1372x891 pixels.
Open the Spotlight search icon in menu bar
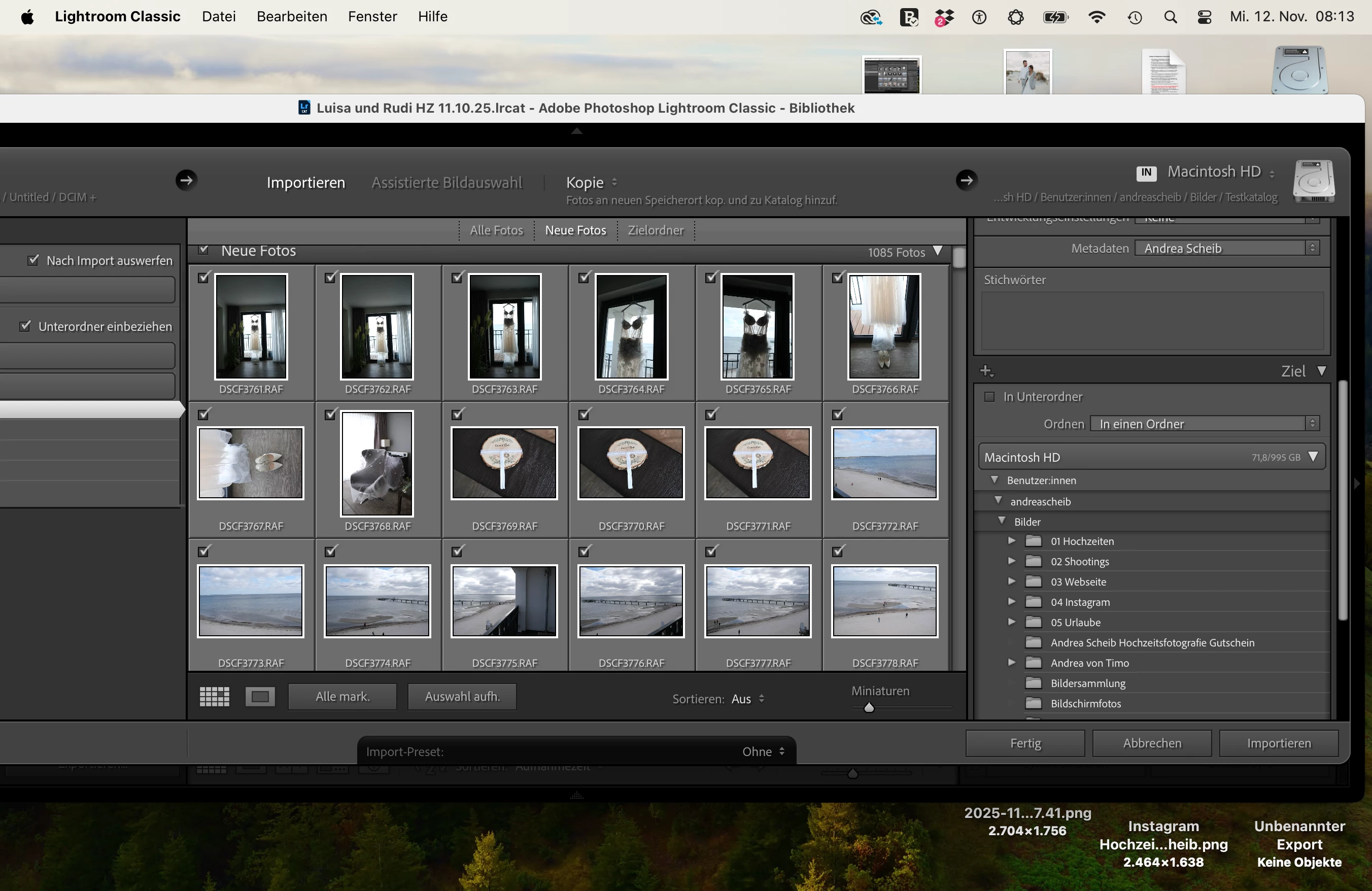coord(1170,17)
